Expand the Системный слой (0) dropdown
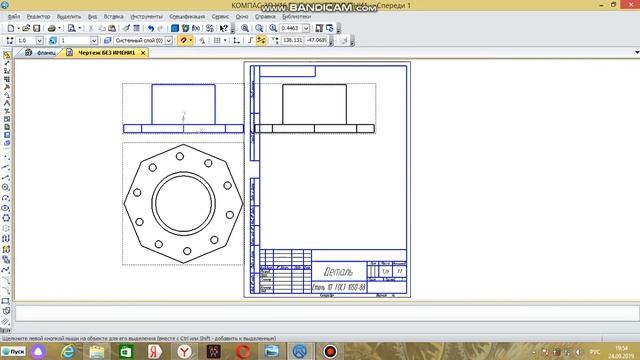The image size is (640, 360). pyautogui.click(x=169, y=40)
